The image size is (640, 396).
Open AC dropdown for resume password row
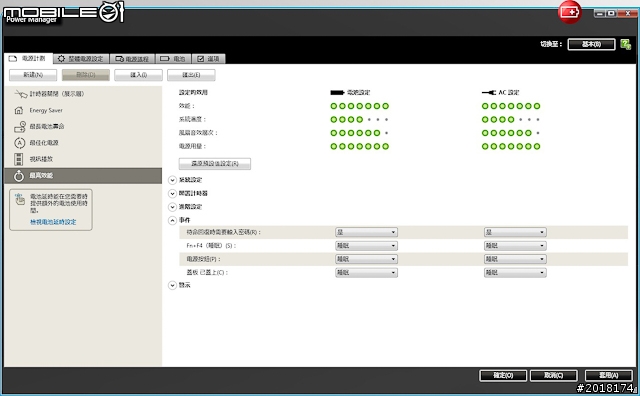pos(515,232)
